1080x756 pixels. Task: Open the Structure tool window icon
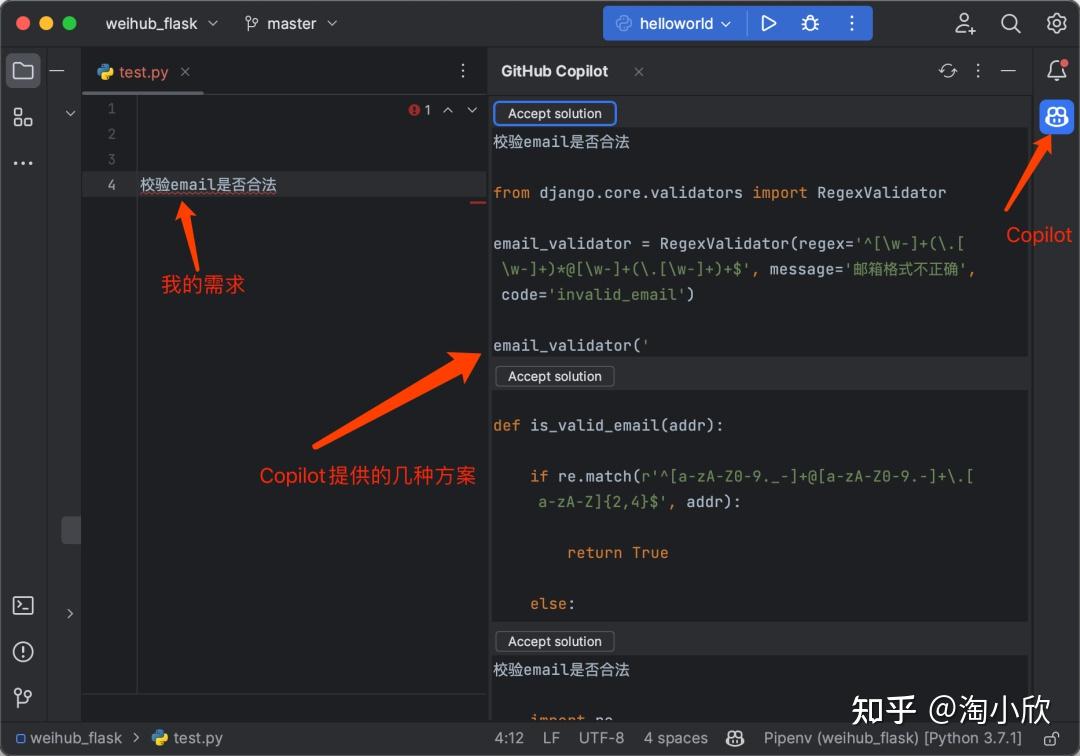point(23,117)
